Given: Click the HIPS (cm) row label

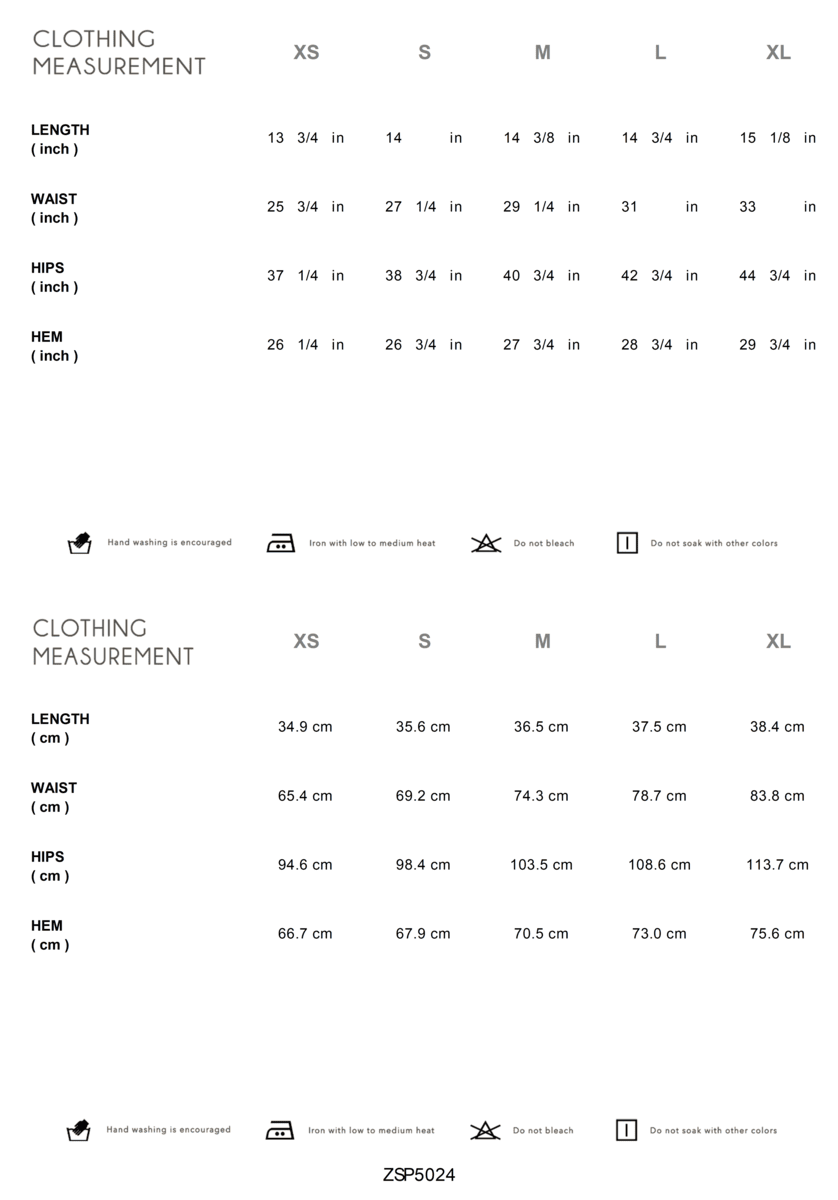Looking at the screenshot, I should 48,866.
